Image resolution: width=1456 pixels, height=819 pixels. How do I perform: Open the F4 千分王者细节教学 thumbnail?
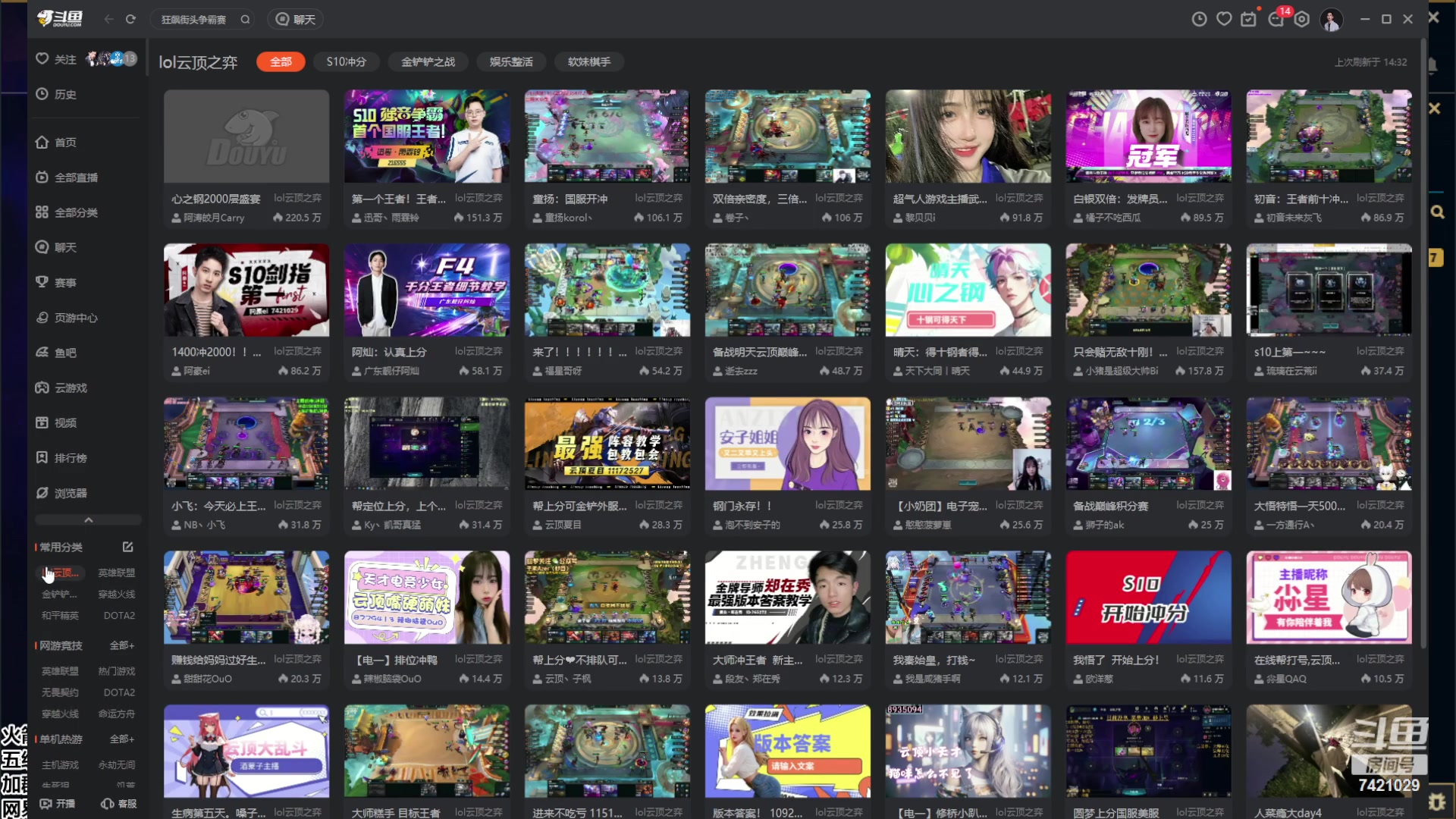point(427,290)
